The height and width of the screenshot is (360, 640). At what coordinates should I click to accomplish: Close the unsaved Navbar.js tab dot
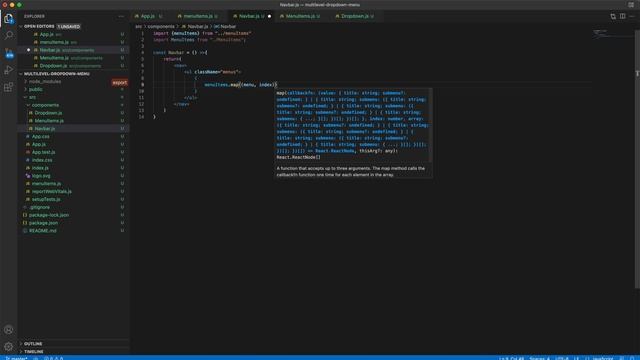tap(269, 16)
